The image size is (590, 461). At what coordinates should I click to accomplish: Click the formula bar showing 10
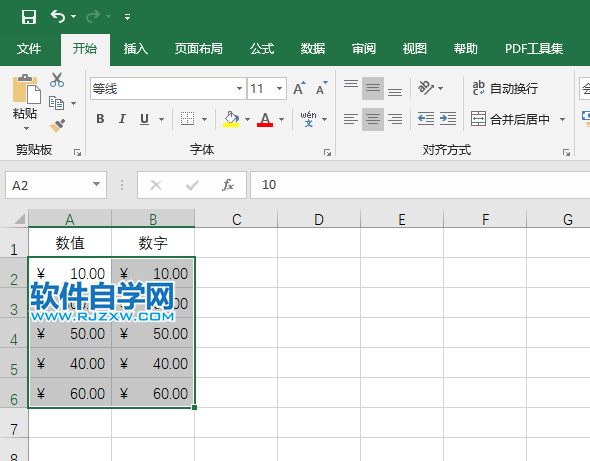(x=420, y=185)
